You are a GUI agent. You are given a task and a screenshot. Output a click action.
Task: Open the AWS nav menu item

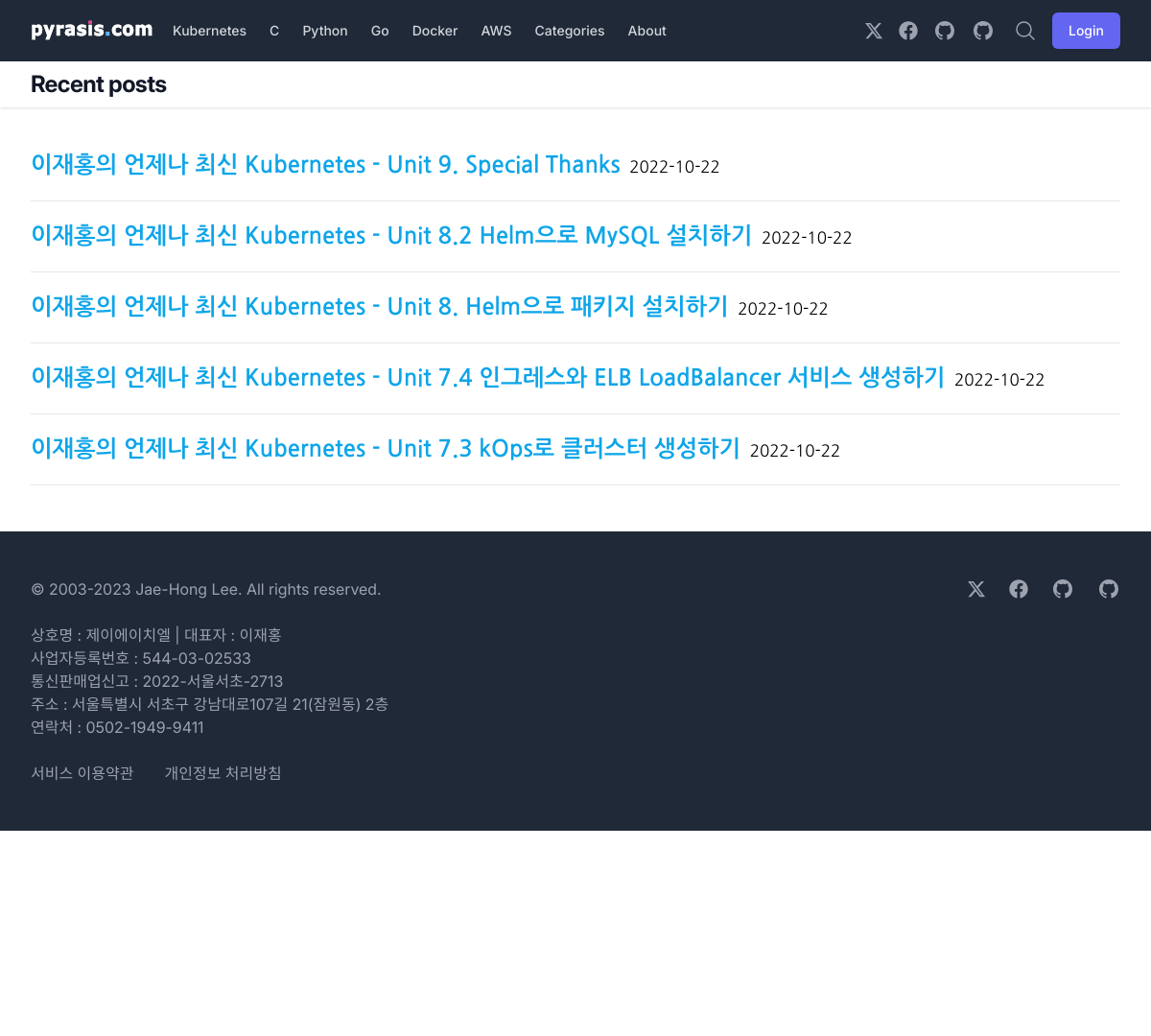tap(496, 31)
